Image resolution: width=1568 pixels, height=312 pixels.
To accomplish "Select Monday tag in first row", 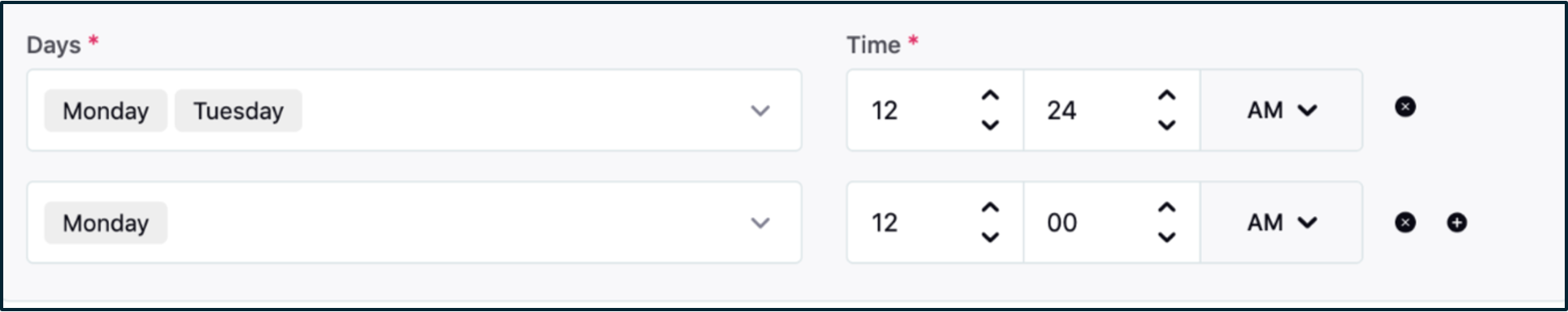I will [x=106, y=110].
